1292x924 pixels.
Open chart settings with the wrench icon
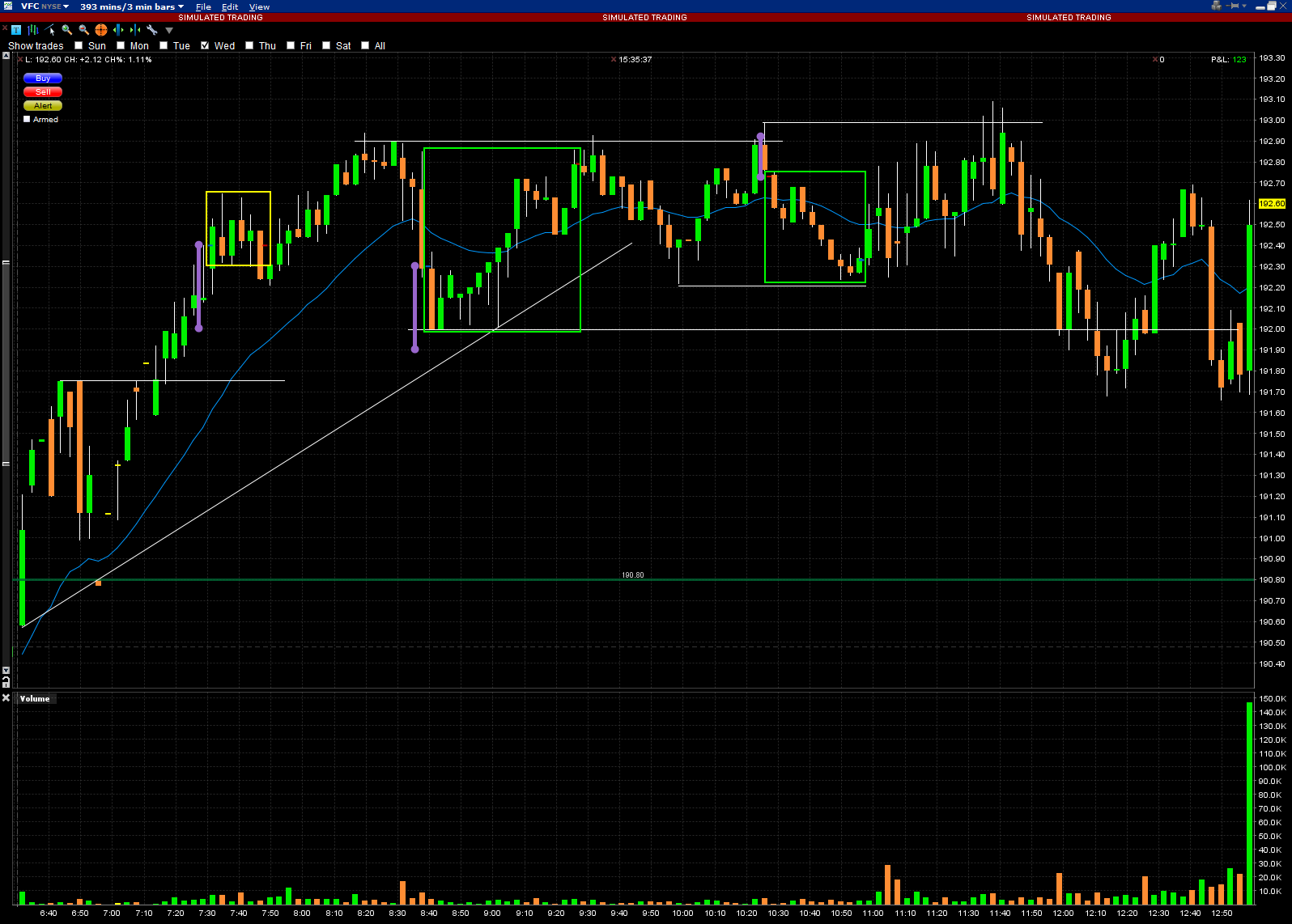tap(152, 30)
